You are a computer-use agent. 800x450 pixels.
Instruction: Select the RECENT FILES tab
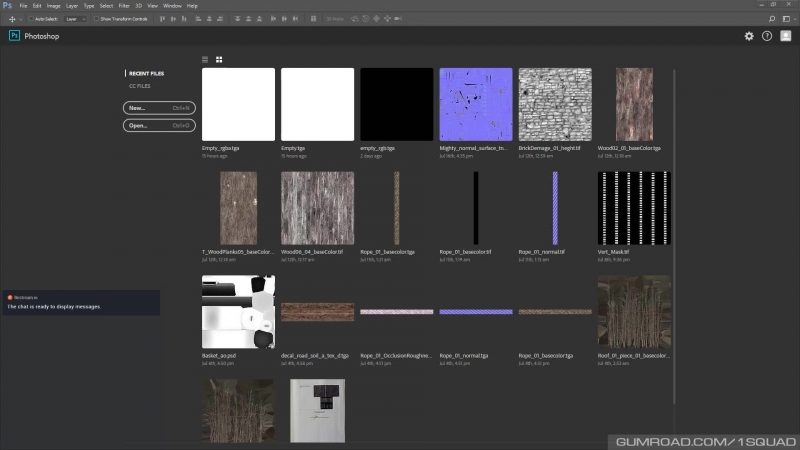146,73
